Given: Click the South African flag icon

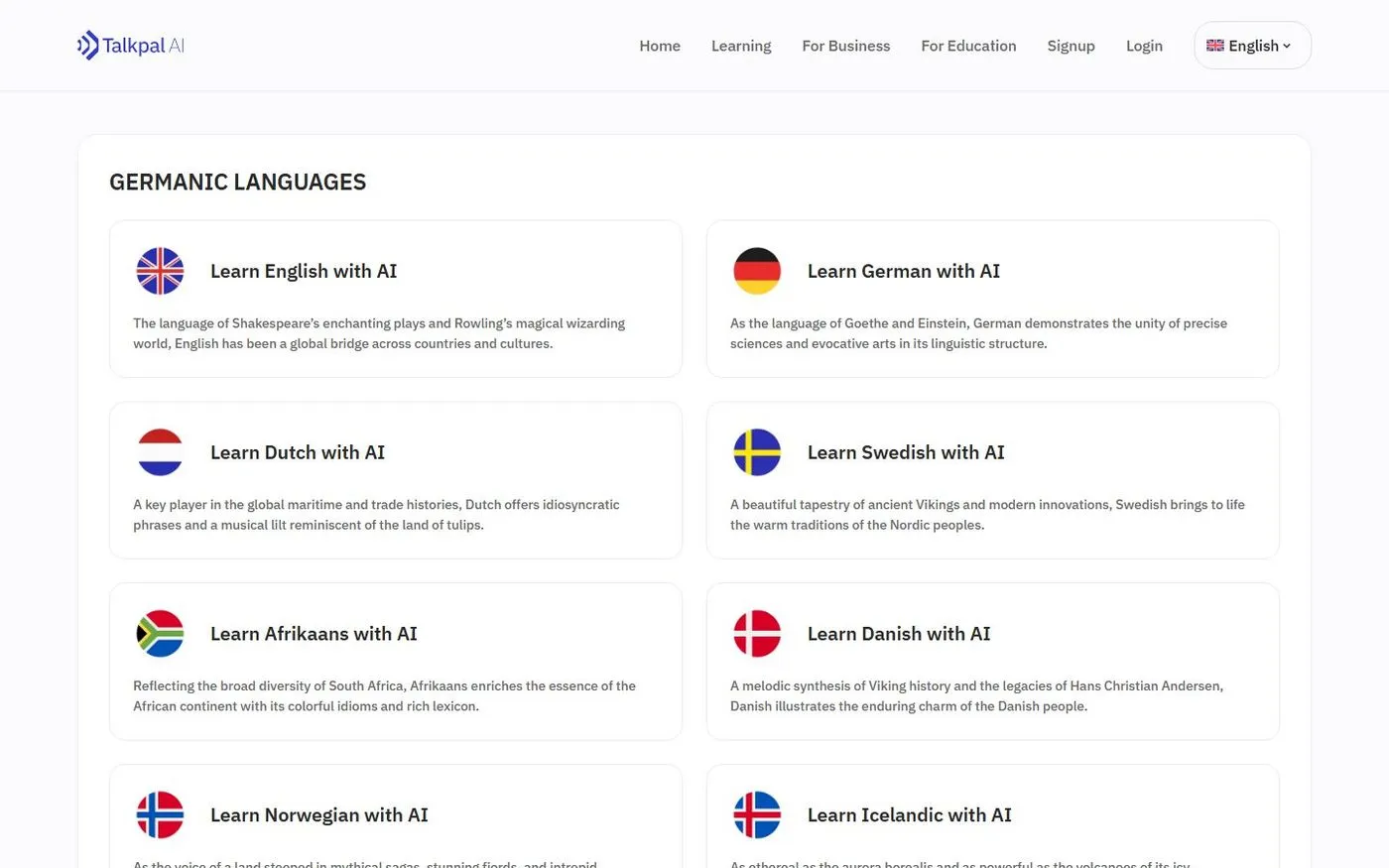Looking at the screenshot, I should [160, 634].
